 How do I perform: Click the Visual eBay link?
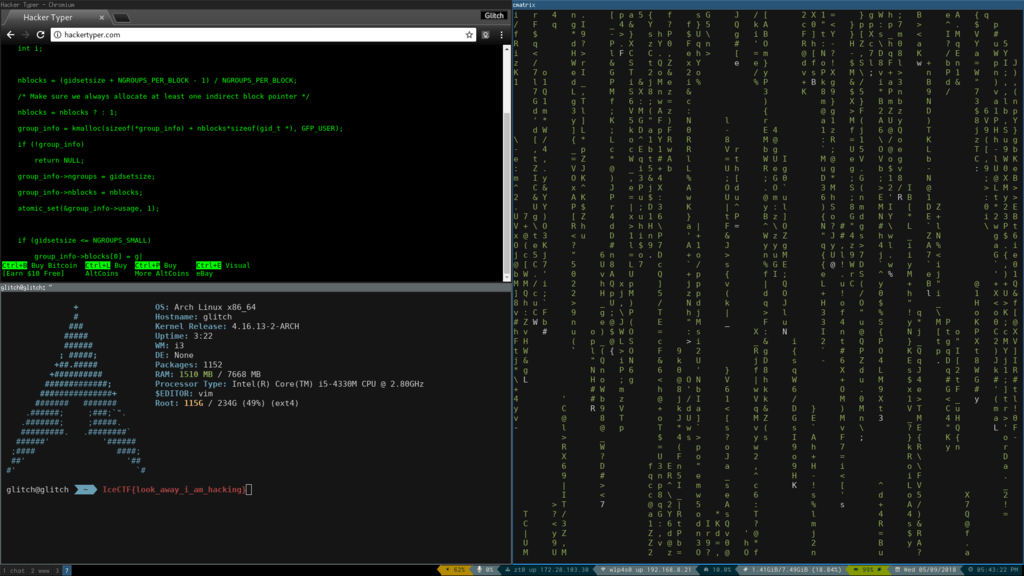223,269
